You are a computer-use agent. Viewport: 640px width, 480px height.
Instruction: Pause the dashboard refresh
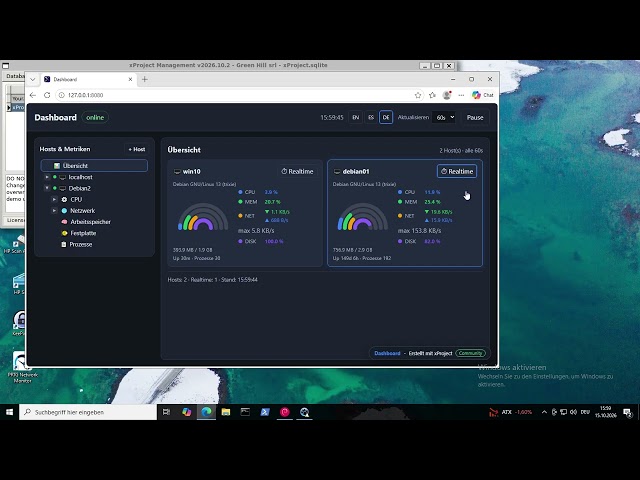coord(475,118)
